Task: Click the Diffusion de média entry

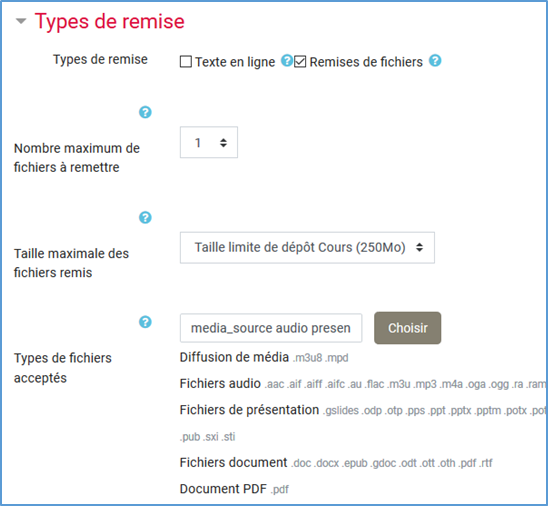Action: pyautogui.click(x=264, y=357)
